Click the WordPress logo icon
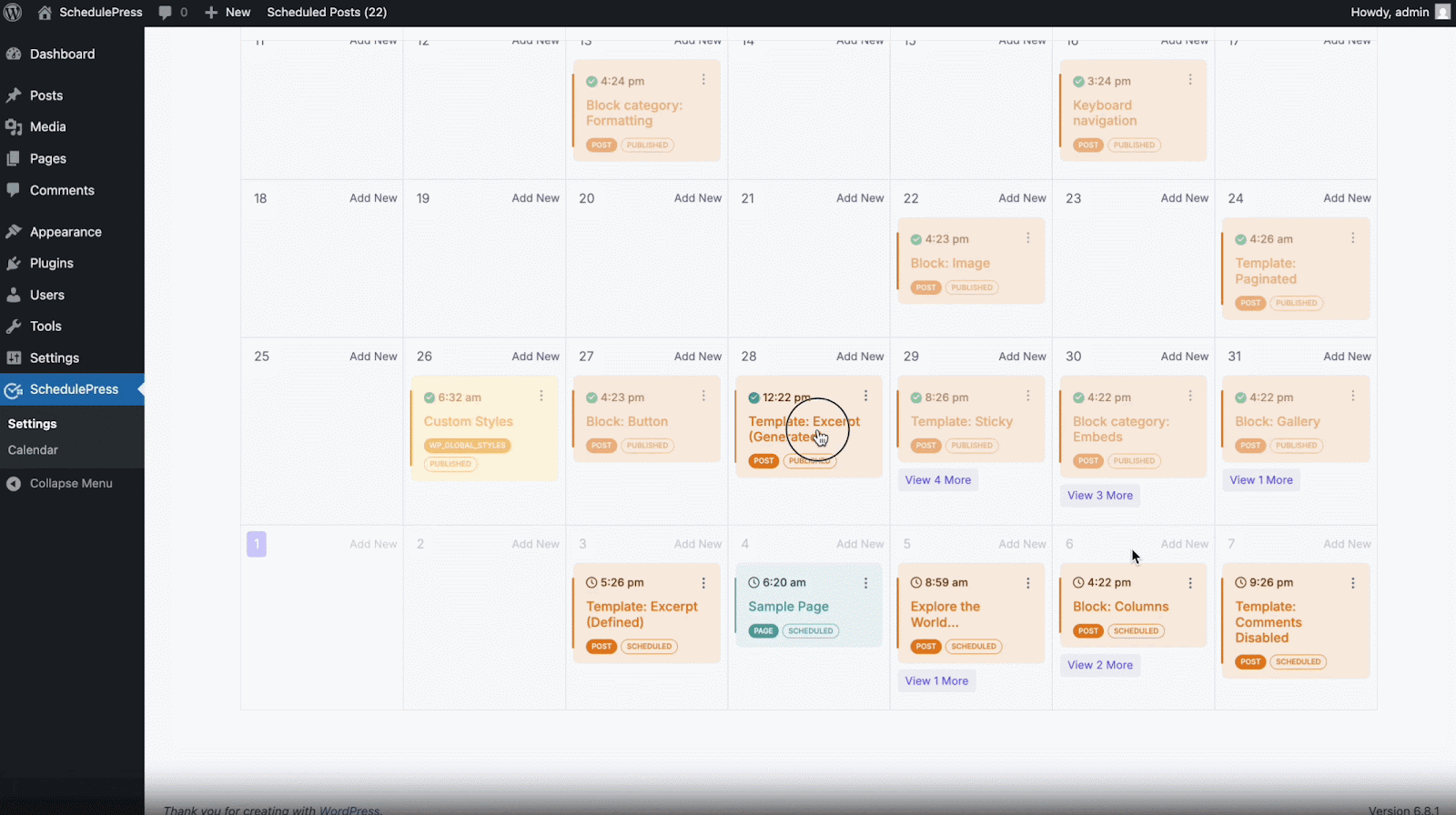Viewport: 1456px width, 815px height. [x=13, y=13]
